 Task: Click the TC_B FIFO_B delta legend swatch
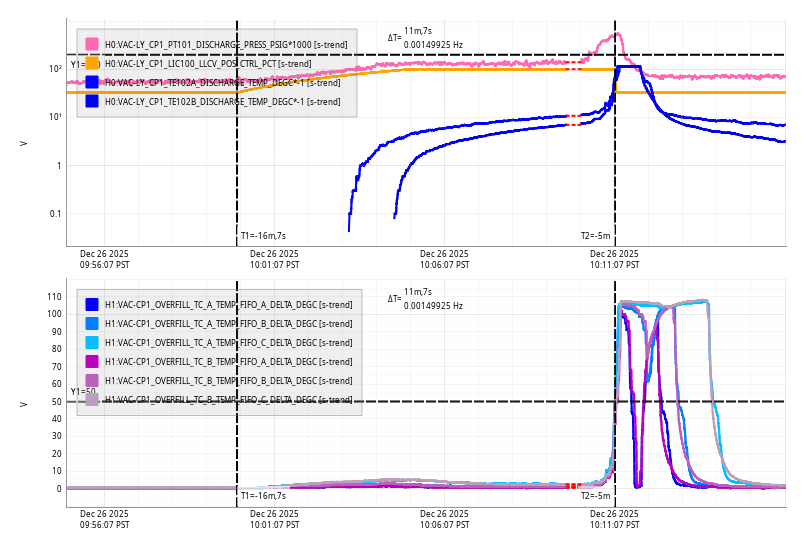[92, 381]
